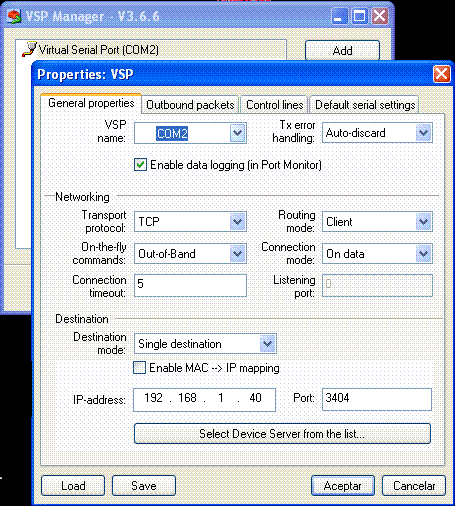This screenshot has width=455, height=506.
Task: Switch to General properties tab
Action: pos(91,103)
